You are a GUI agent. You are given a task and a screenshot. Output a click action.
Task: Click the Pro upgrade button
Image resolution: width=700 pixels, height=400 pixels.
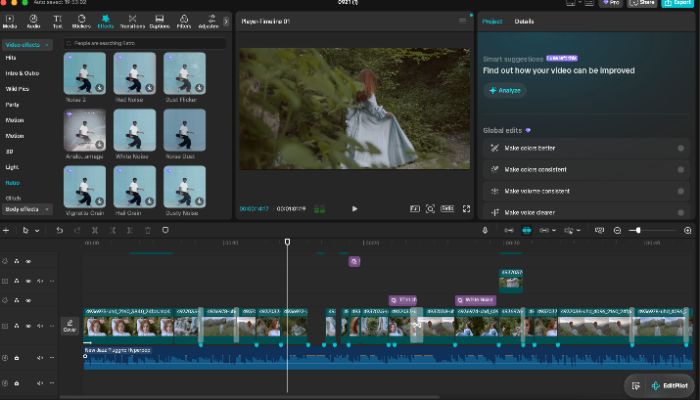(x=611, y=3)
